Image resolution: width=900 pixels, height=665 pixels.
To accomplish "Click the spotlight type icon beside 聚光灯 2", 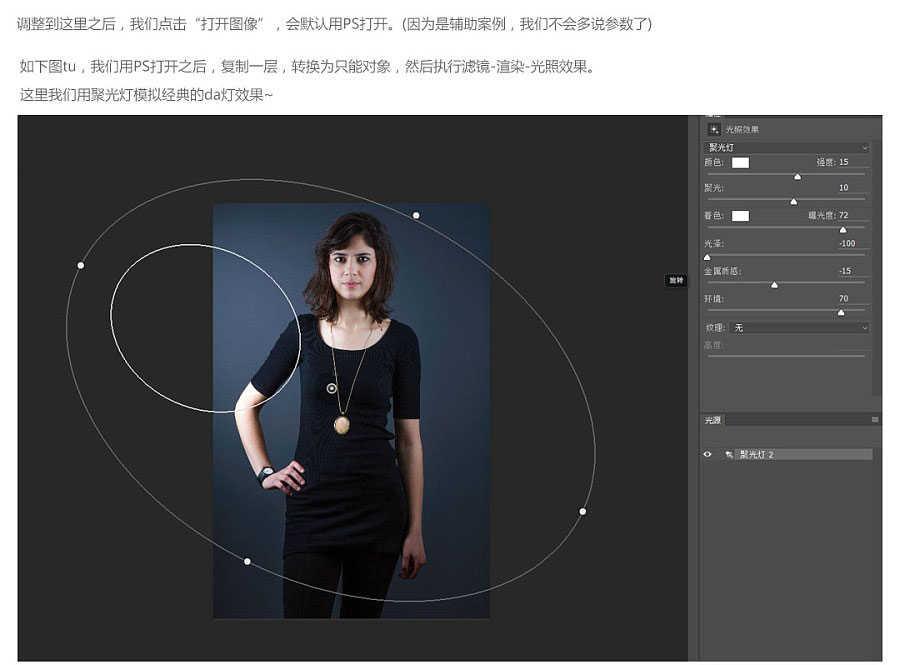I will pos(729,454).
